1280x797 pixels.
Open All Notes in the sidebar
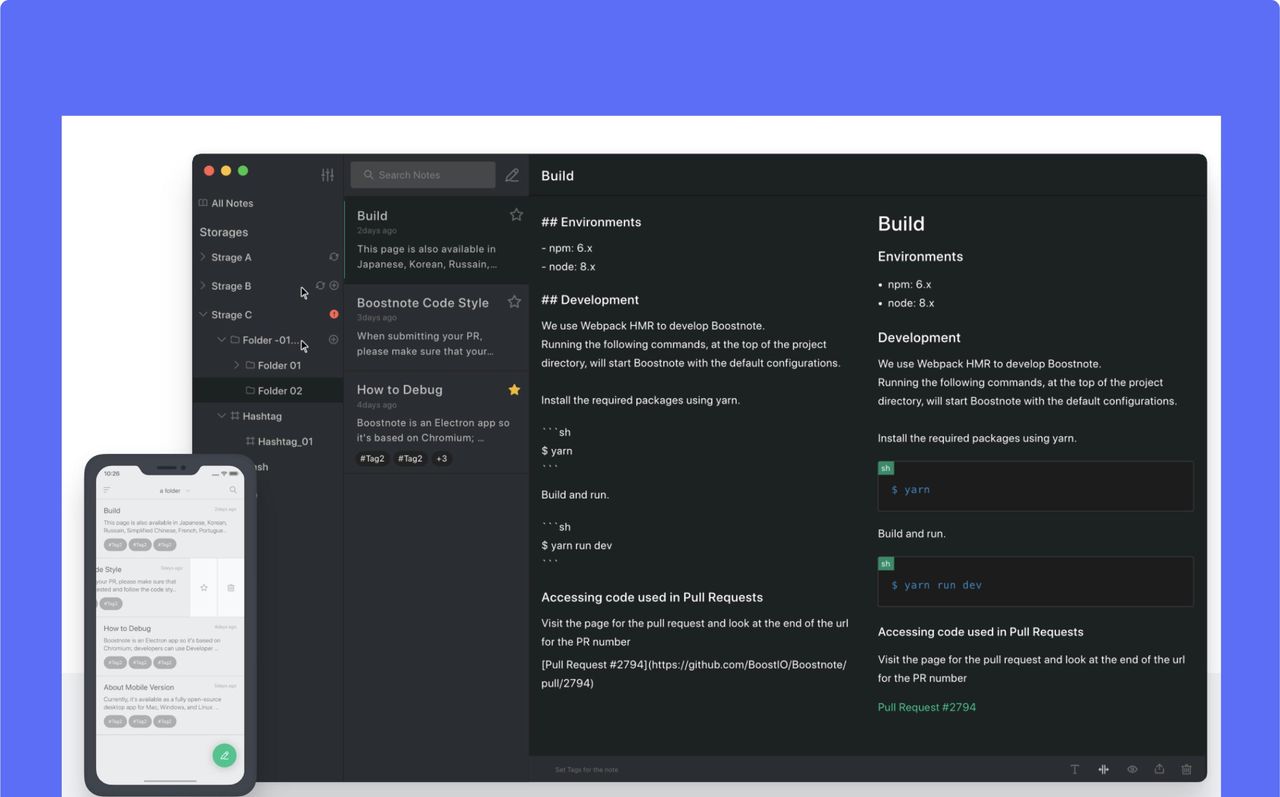[232, 203]
